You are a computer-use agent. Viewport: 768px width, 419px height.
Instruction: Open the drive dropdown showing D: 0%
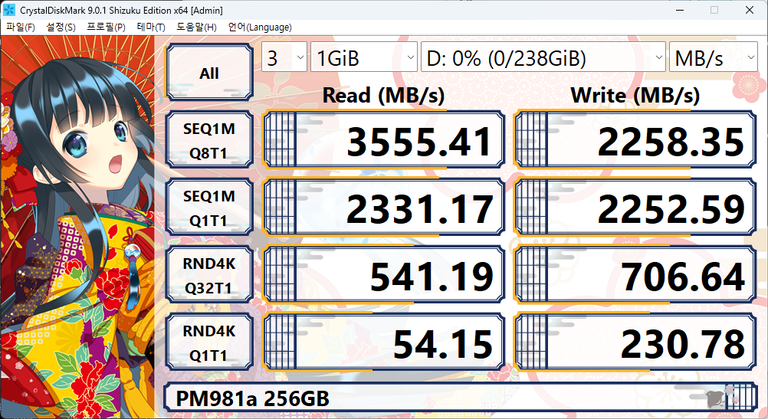coord(543,58)
